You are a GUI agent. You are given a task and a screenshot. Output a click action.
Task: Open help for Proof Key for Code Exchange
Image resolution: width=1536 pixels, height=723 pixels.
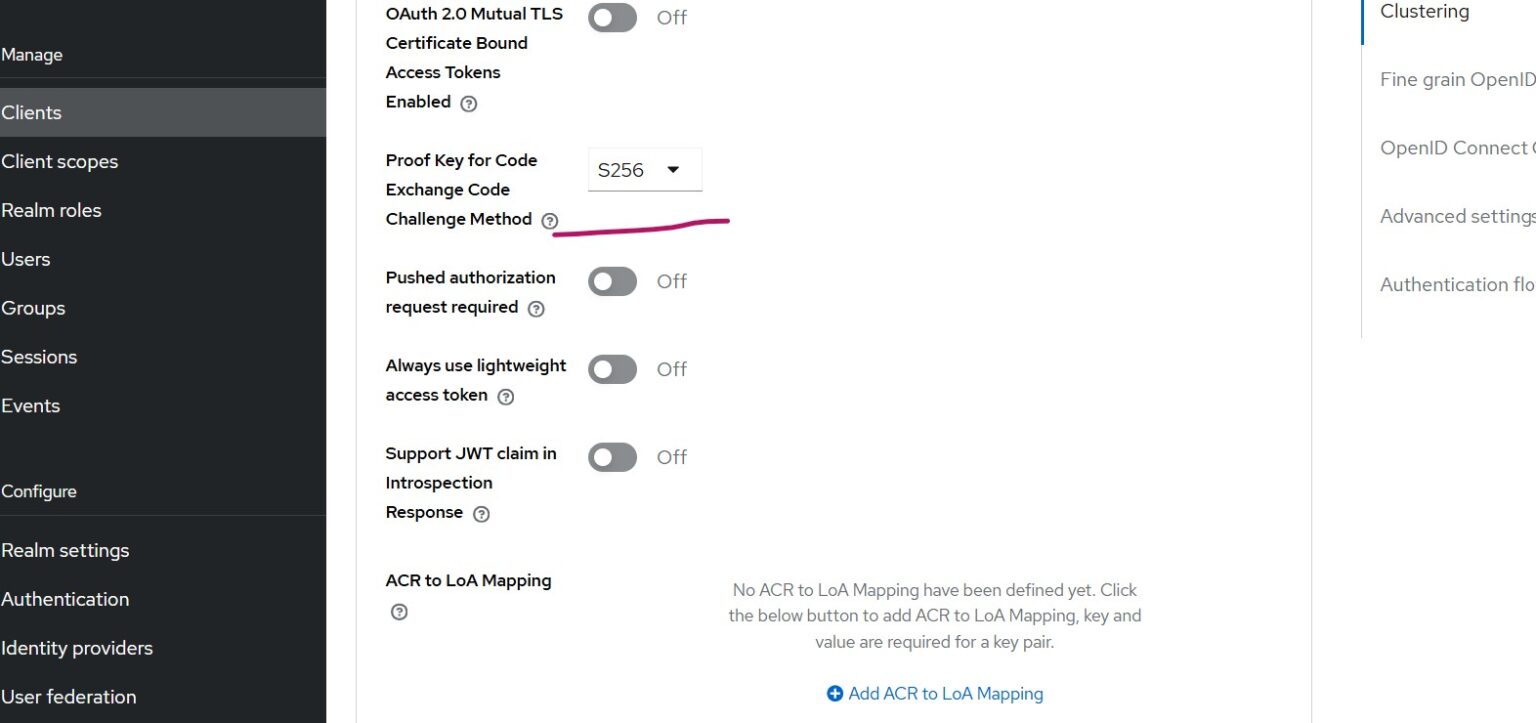coord(549,220)
